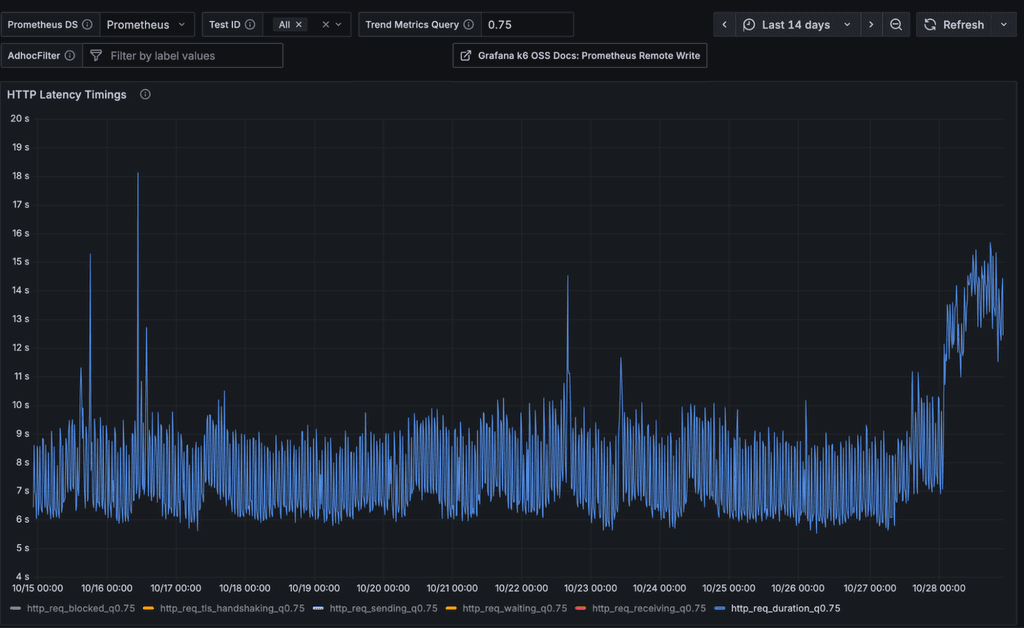Click the 10/22 00:00 x-axis label
1024x628 pixels.
pyautogui.click(x=521, y=588)
